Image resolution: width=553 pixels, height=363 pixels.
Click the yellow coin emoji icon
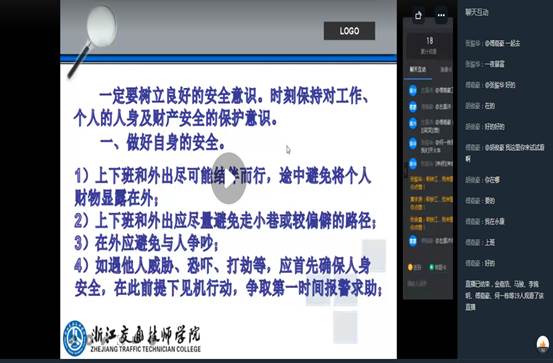click(410, 267)
